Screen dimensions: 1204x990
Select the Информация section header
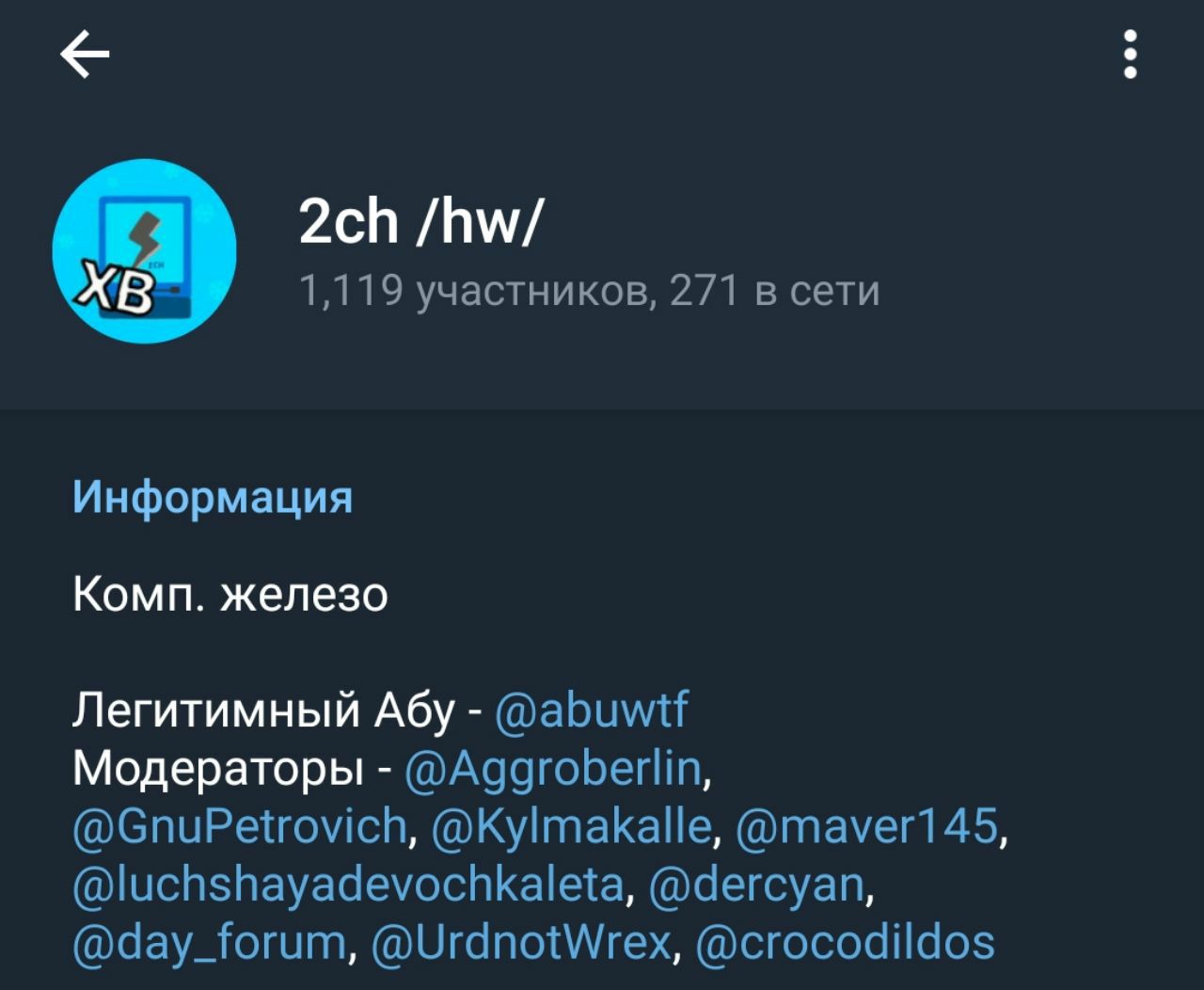pos(213,496)
